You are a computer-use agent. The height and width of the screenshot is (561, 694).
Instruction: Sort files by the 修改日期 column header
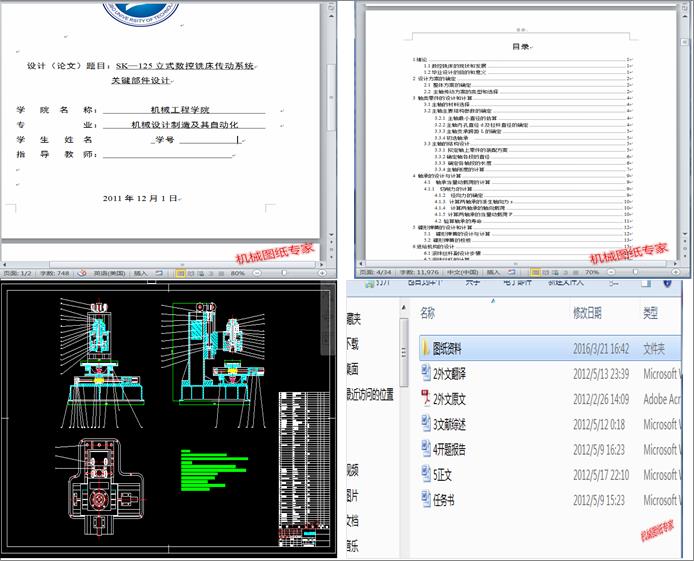tap(587, 313)
